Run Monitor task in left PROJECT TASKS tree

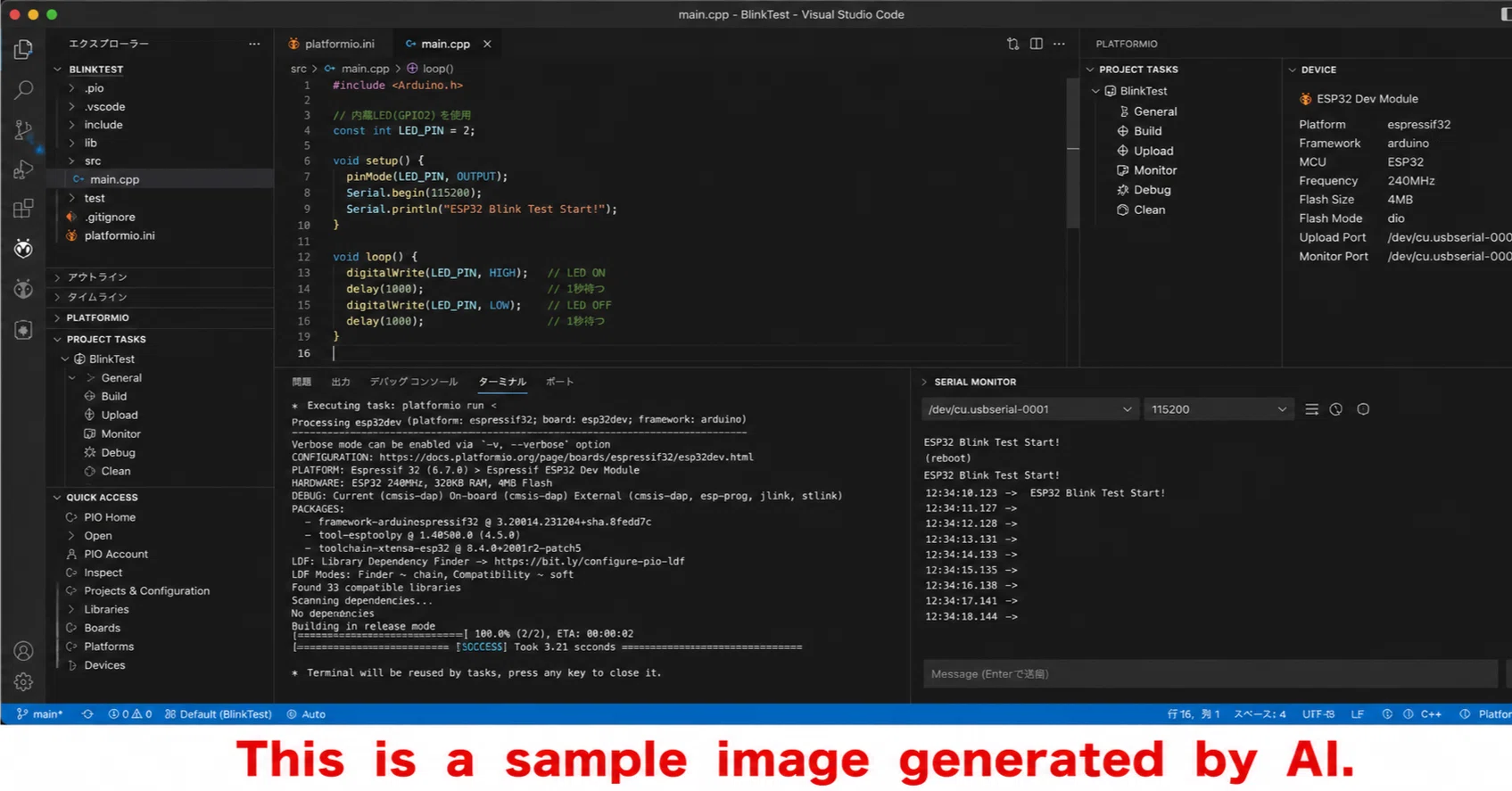click(120, 434)
